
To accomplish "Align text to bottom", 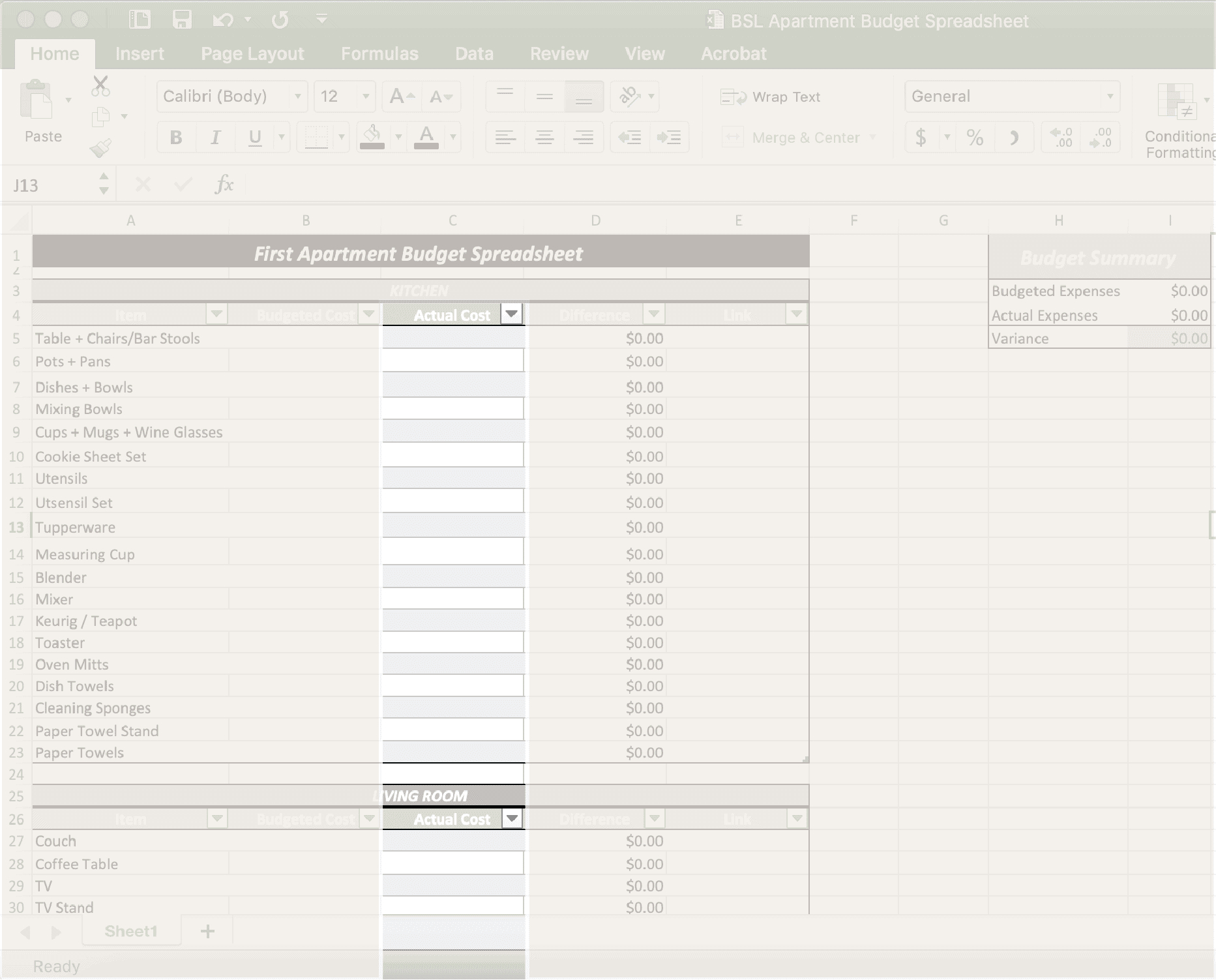I will click(584, 97).
